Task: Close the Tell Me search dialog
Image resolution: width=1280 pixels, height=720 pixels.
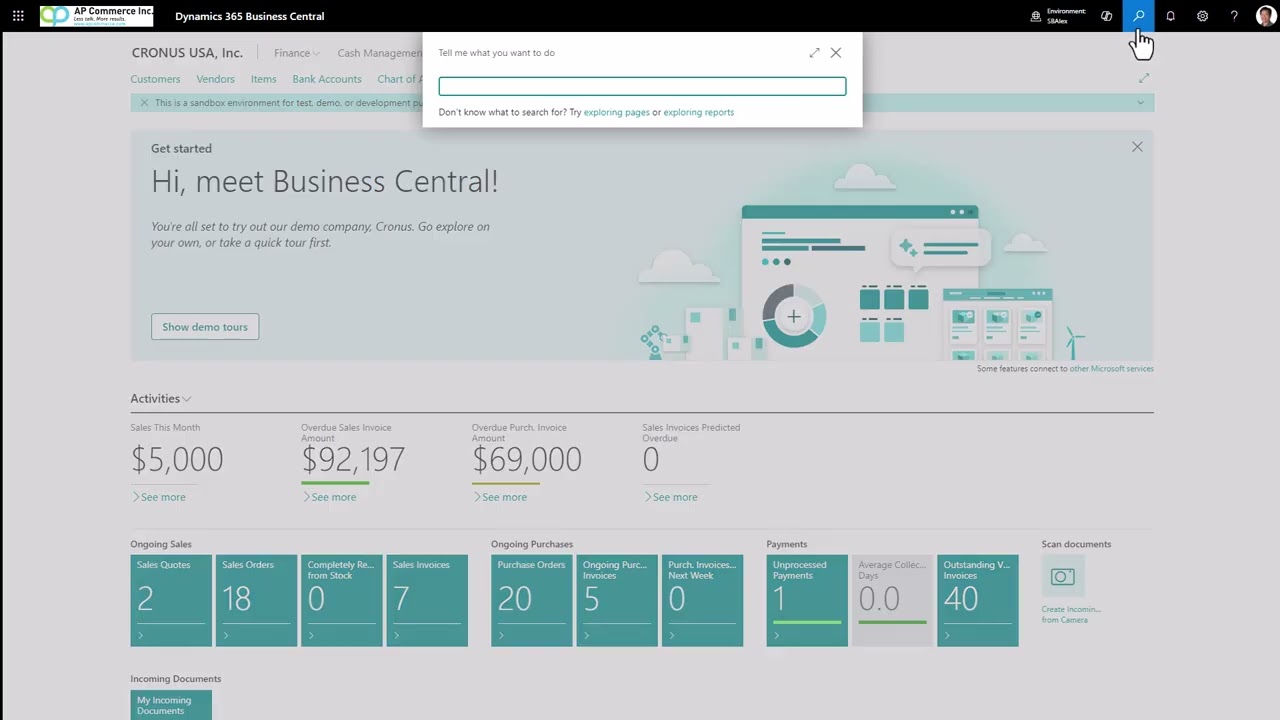Action: (x=836, y=53)
